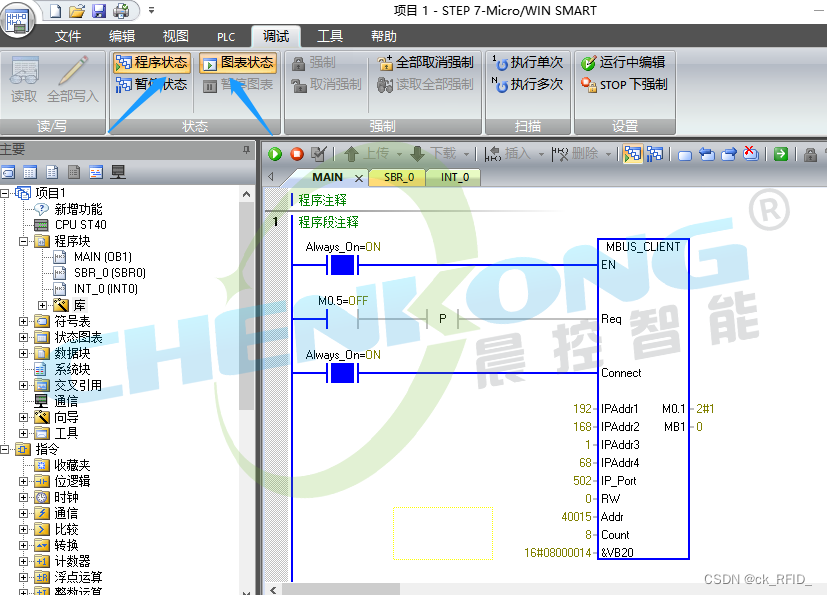This screenshot has width=827, height=595.
Task: Switch to the INT_0 editor tab
Action: pos(455,178)
